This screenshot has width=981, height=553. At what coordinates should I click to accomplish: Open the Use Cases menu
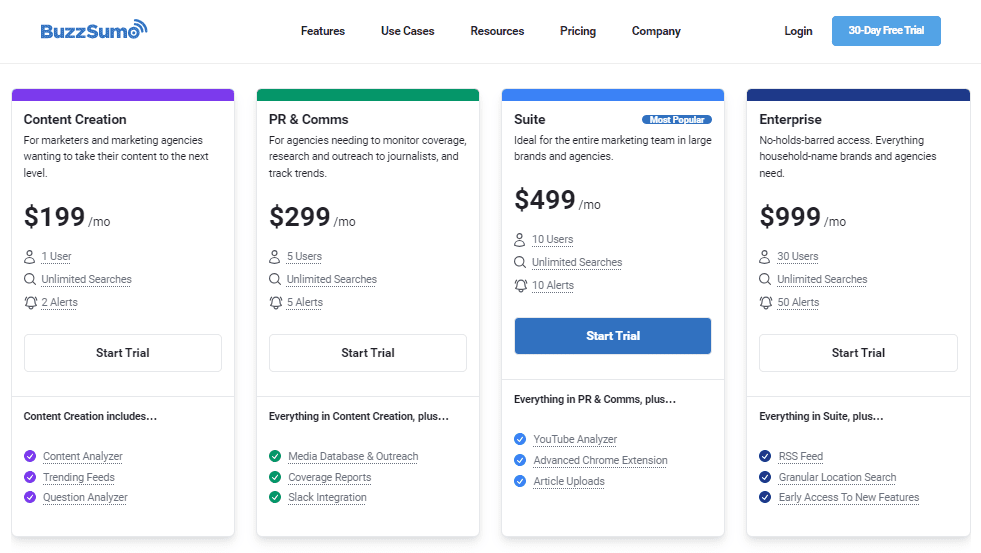click(x=407, y=31)
